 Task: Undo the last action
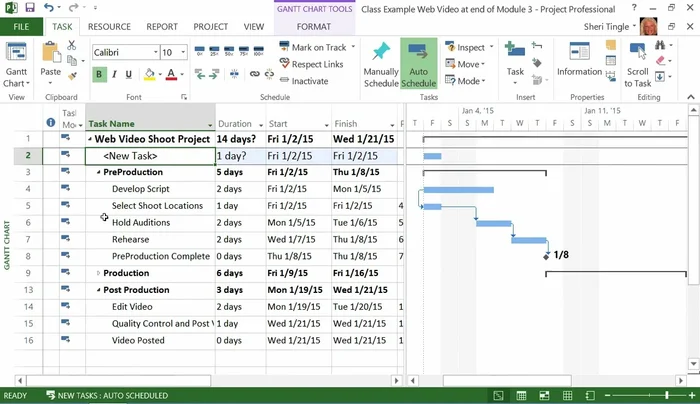point(49,8)
